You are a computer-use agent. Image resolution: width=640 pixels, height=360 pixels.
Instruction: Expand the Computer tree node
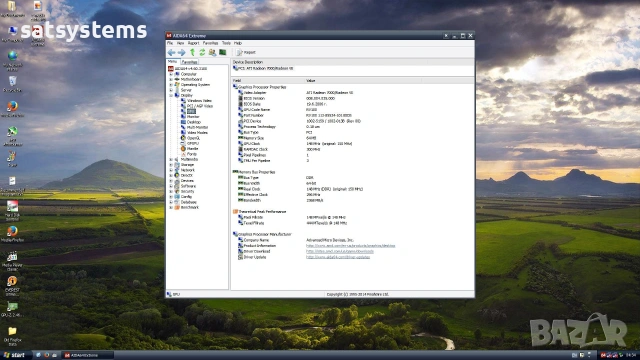pyautogui.click(x=171, y=74)
